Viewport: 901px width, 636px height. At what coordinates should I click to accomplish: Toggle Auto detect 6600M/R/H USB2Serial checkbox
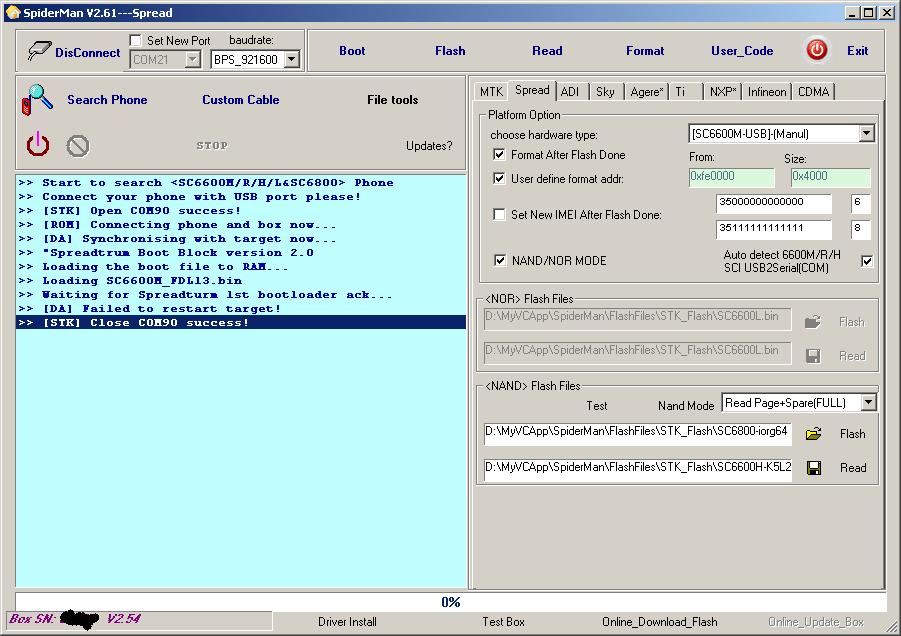pyautogui.click(x=867, y=261)
